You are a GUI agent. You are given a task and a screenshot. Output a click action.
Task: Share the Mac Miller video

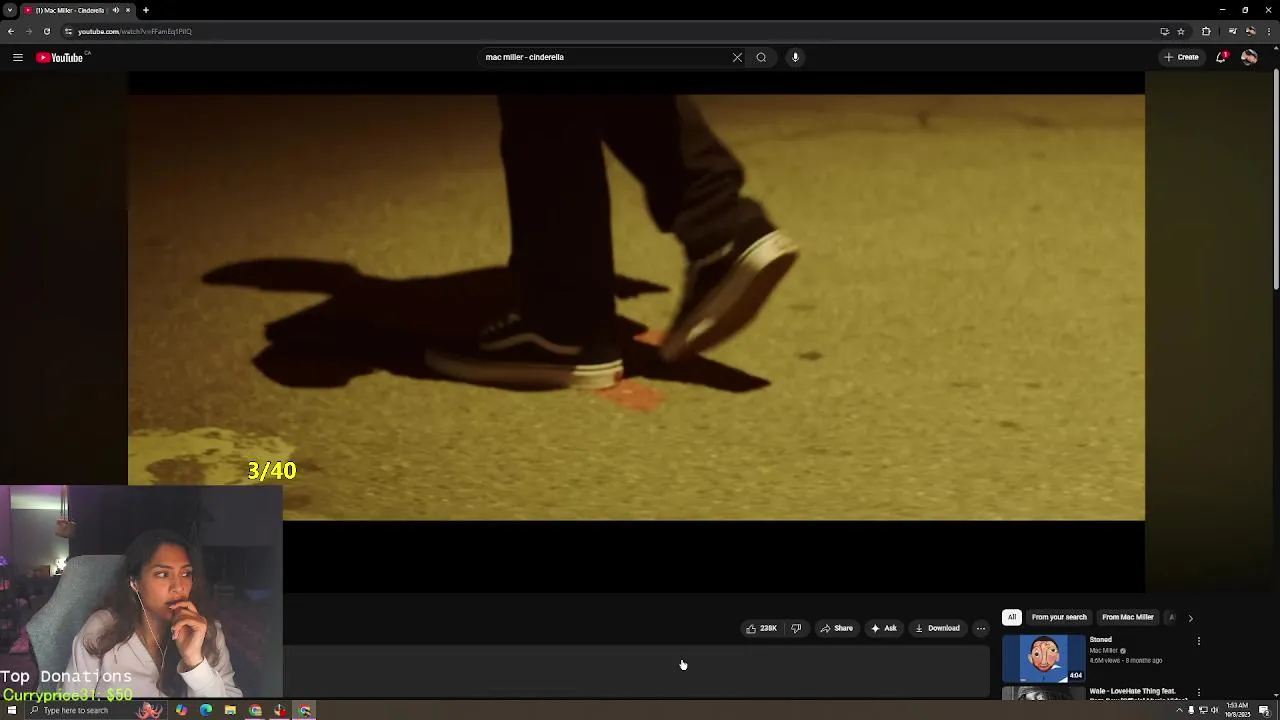[836, 628]
